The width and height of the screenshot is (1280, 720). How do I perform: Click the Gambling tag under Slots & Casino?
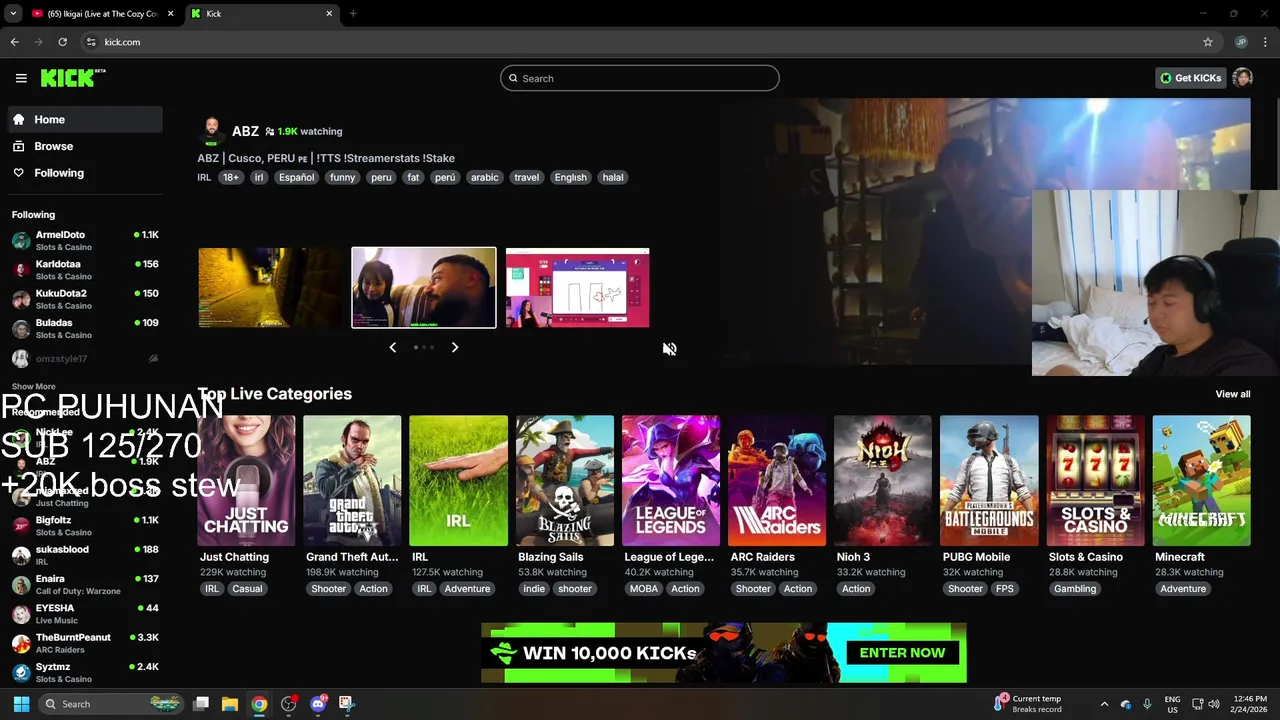pyautogui.click(x=1075, y=589)
